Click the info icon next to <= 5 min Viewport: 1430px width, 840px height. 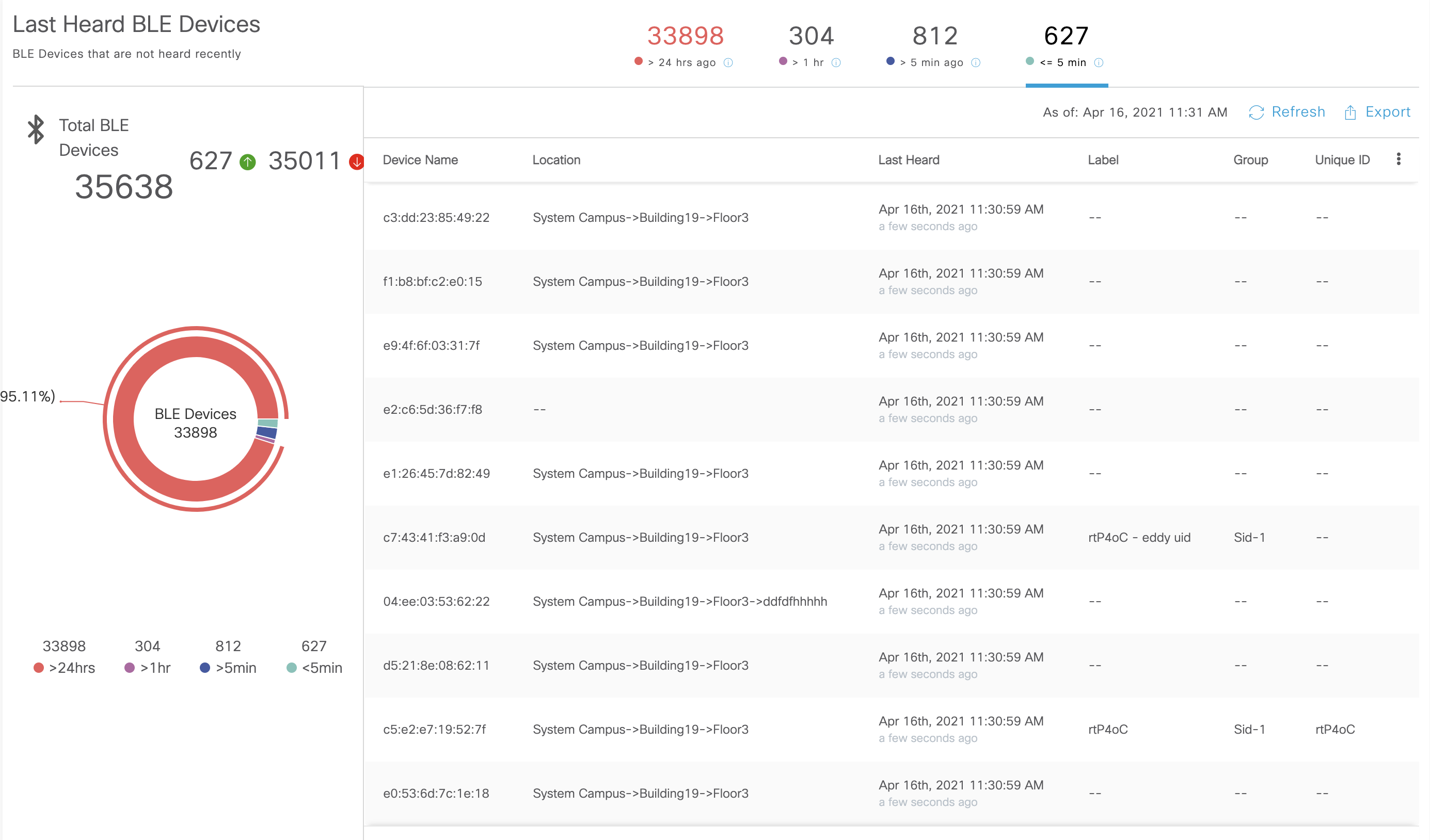click(1099, 63)
